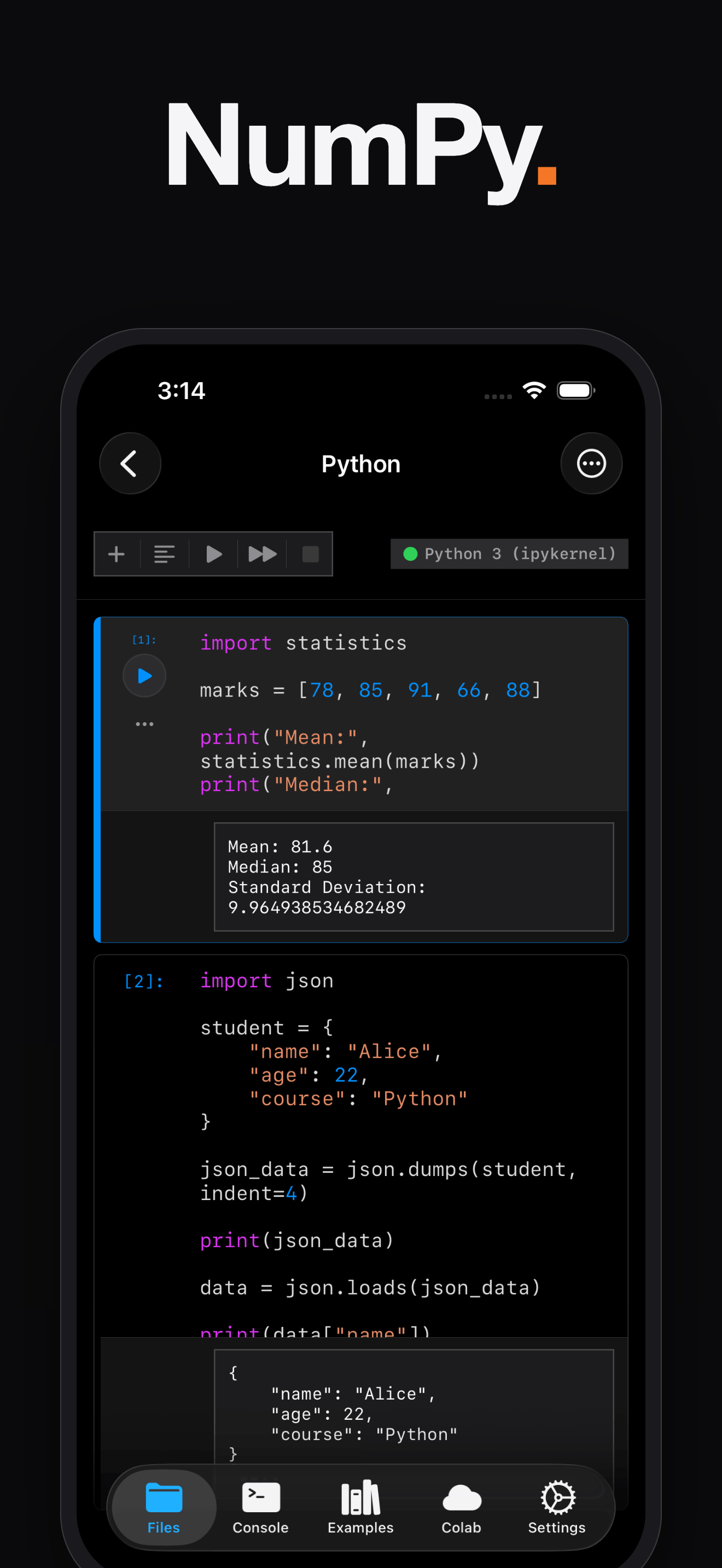
Task: Open the Files tab
Action: tap(164, 1508)
